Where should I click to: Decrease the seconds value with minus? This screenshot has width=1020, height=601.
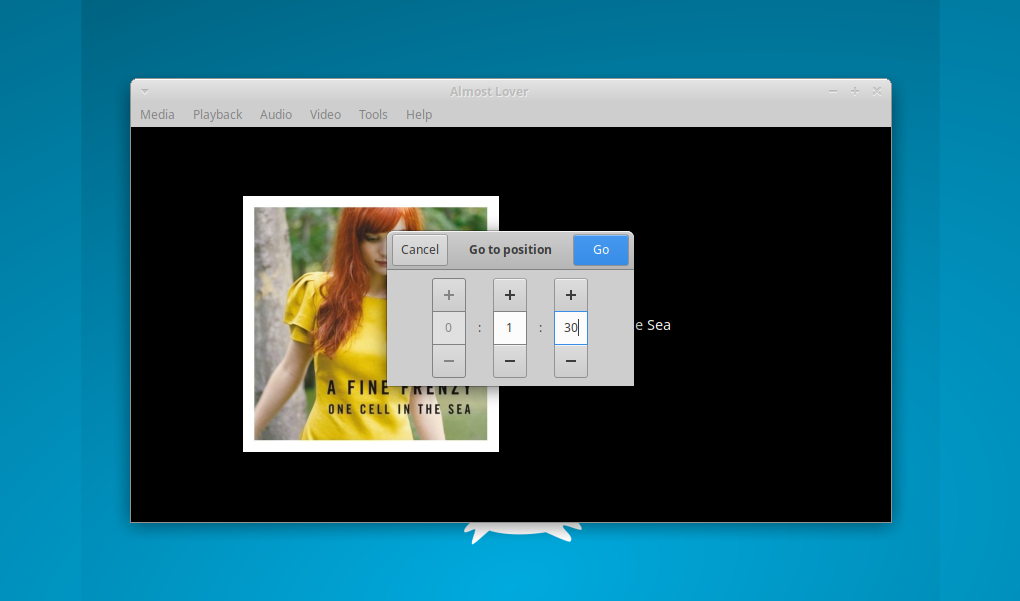(x=571, y=361)
